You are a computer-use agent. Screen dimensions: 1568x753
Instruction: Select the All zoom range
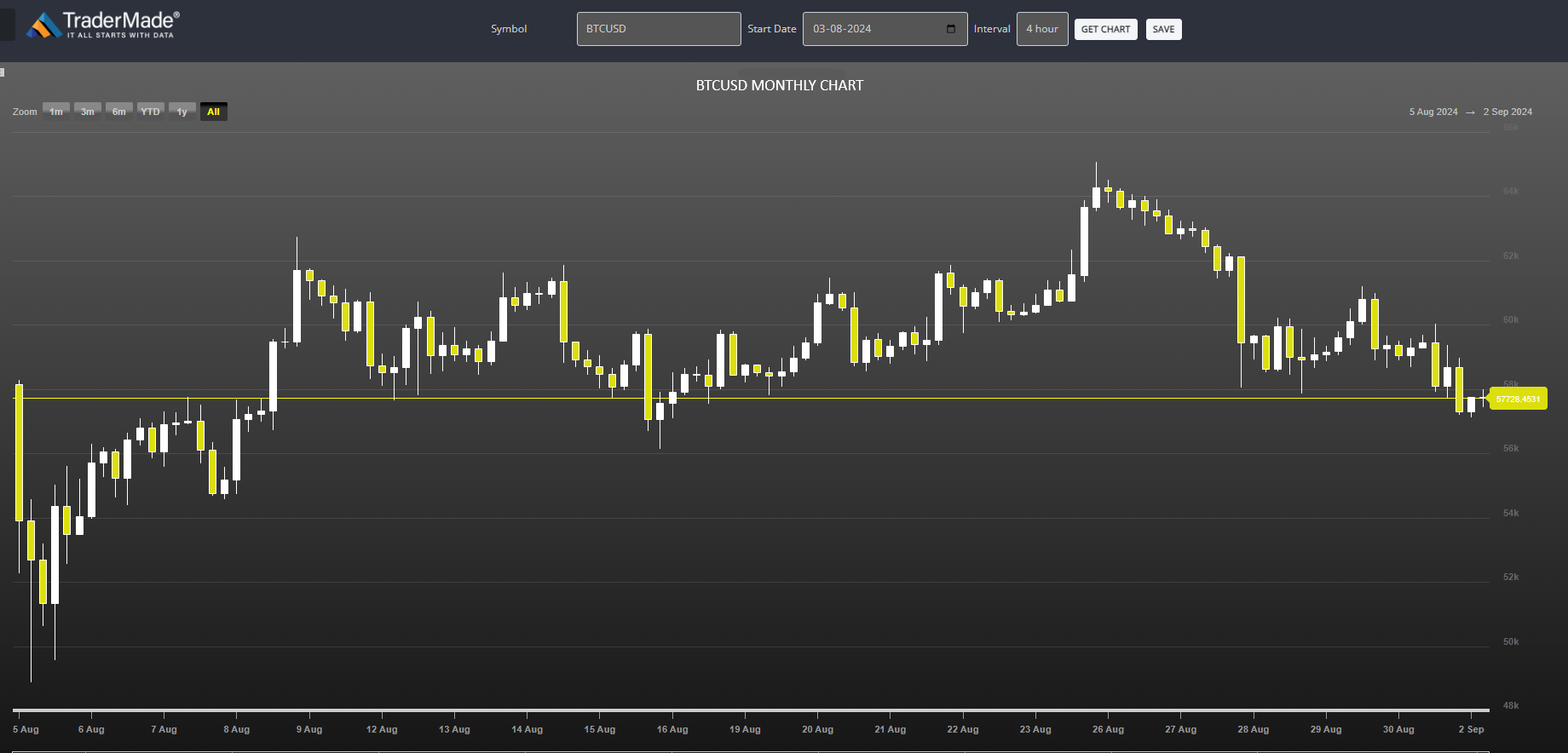(214, 112)
